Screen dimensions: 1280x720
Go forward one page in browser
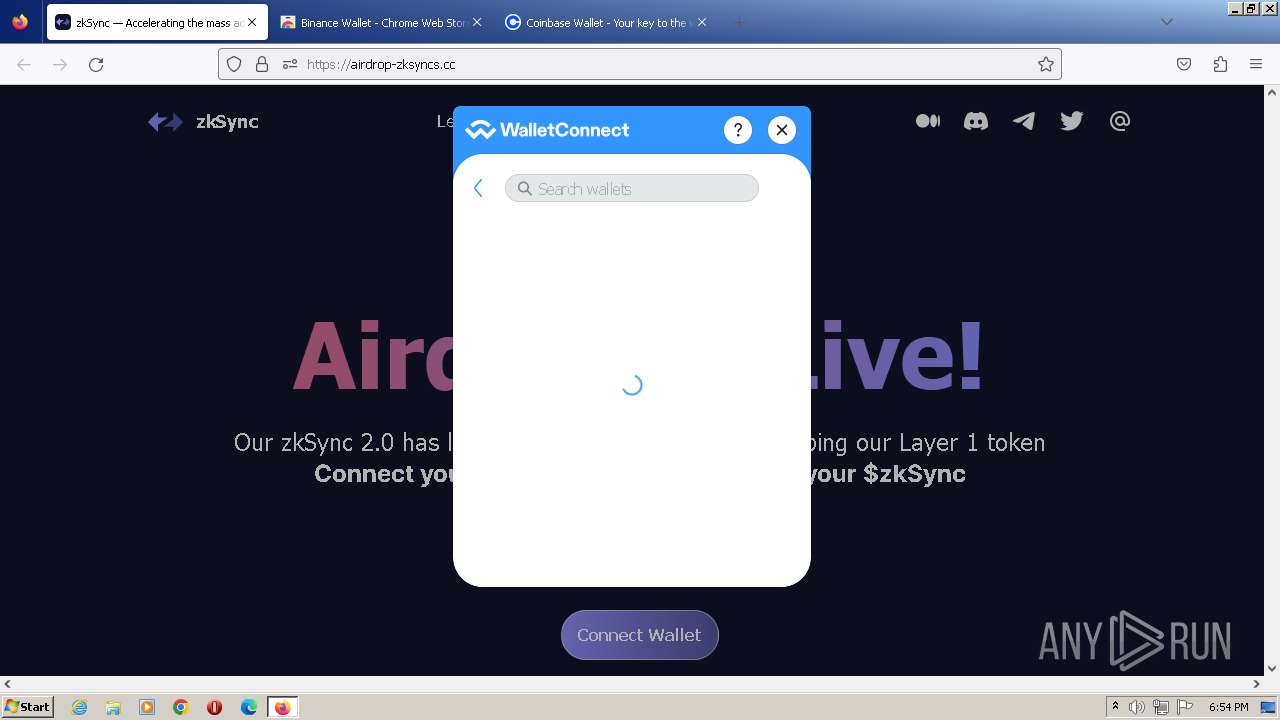click(x=60, y=64)
